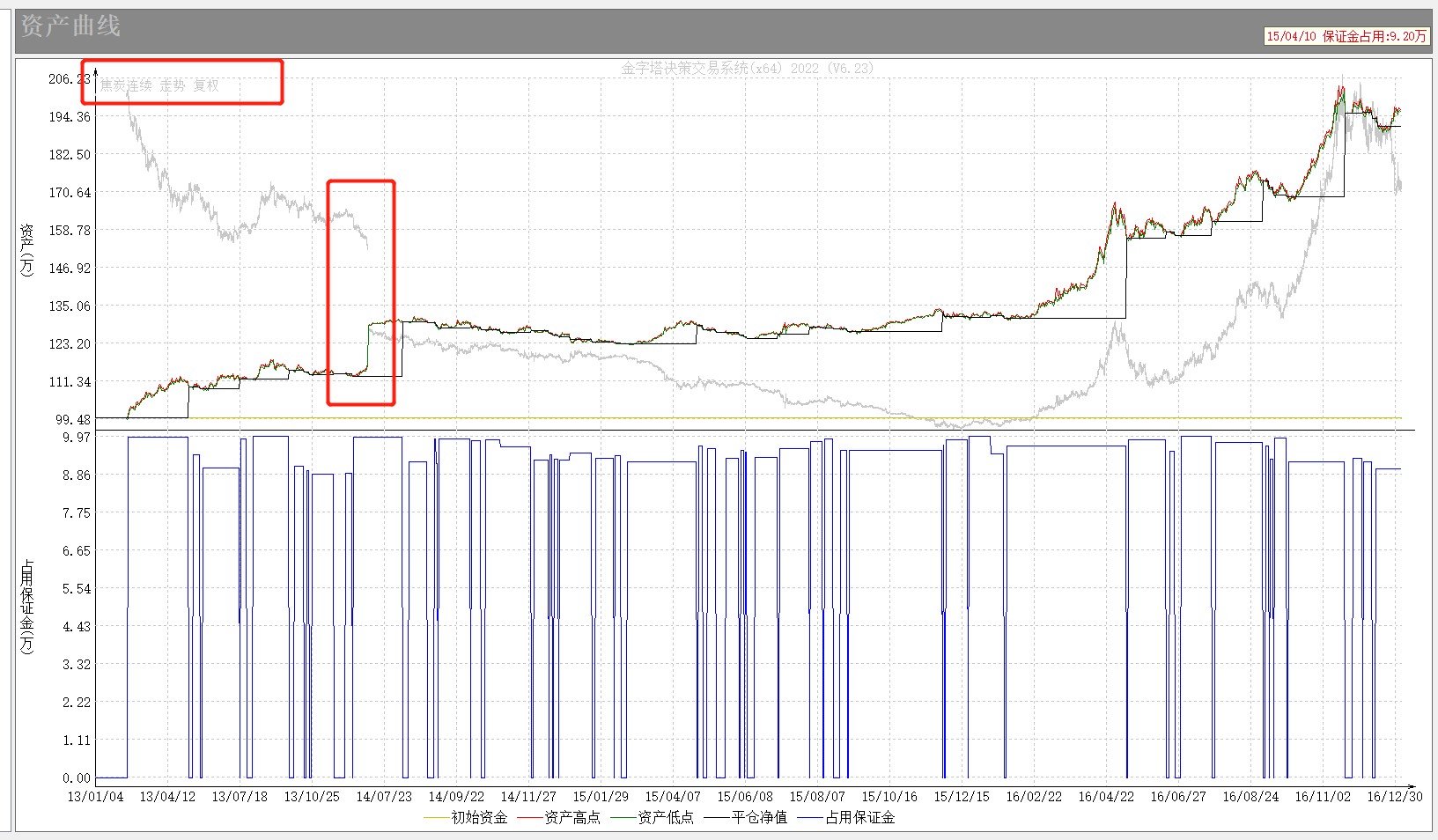This screenshot has height=840, width=1438.
Task: Click the 13/01/04 date label
Action: point(96,797)
